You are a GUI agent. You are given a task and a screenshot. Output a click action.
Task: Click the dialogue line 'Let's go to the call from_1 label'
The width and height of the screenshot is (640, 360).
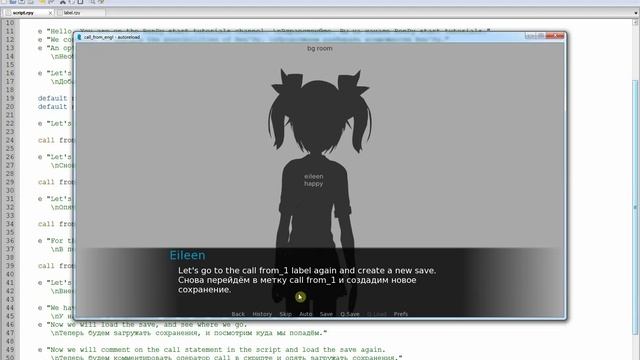[x=307, y=271]
